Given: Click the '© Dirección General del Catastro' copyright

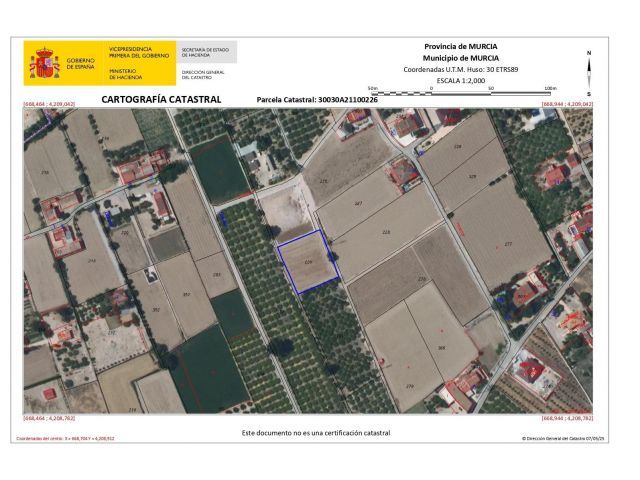Looking at the screenshot, I should pyautogui.click(x=563, y=438).
